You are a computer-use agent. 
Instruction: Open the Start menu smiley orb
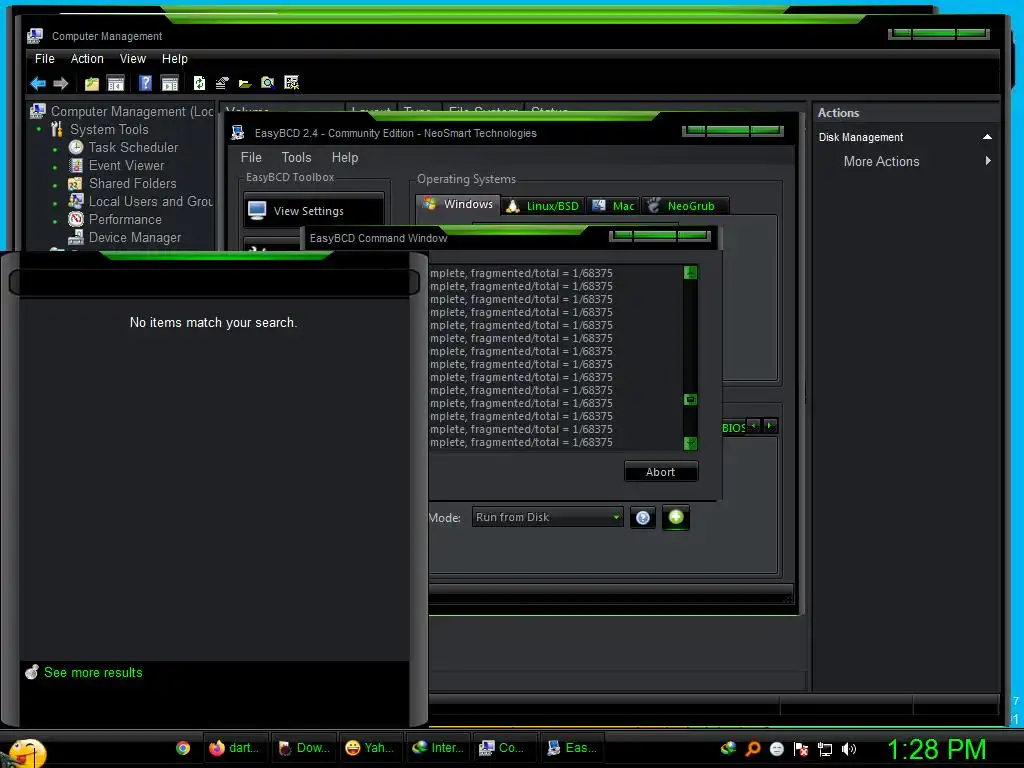27,752
